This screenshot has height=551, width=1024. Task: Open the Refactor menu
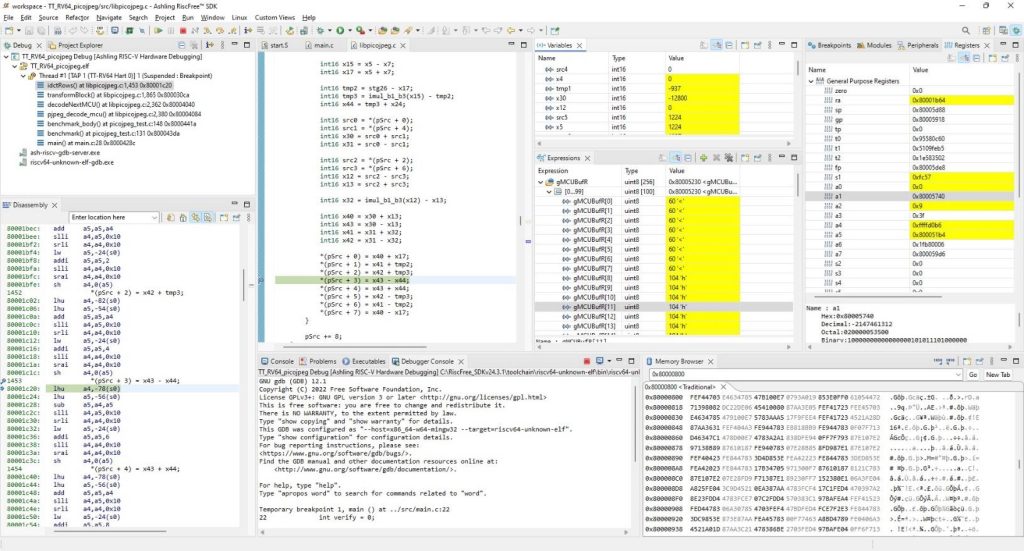point(77,18)
